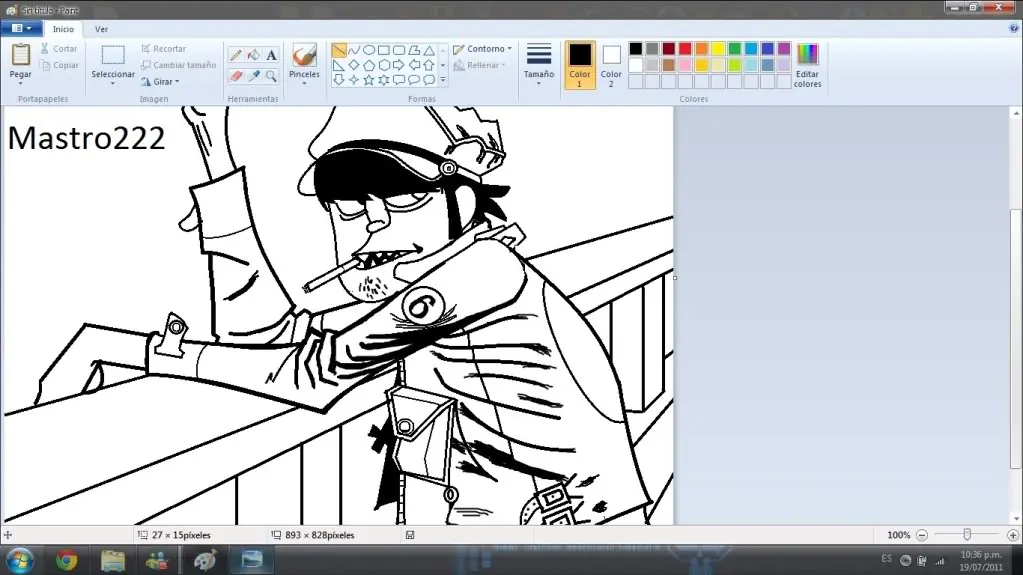Choose the Five-point star shape
This screenshot has width=1023, height=575.
click(369, 80)
